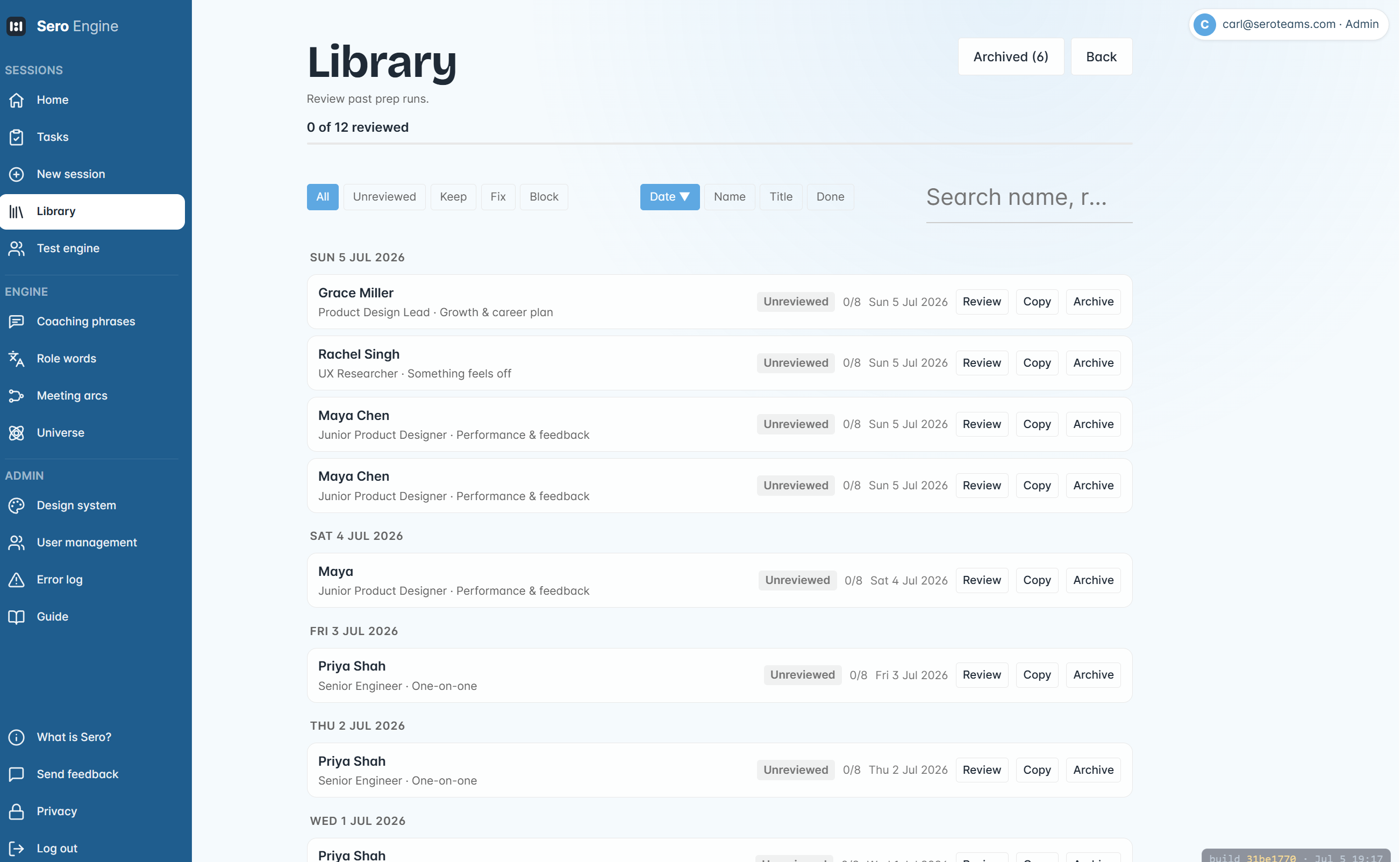Filter runs by Block

click(x=544, y=197)
